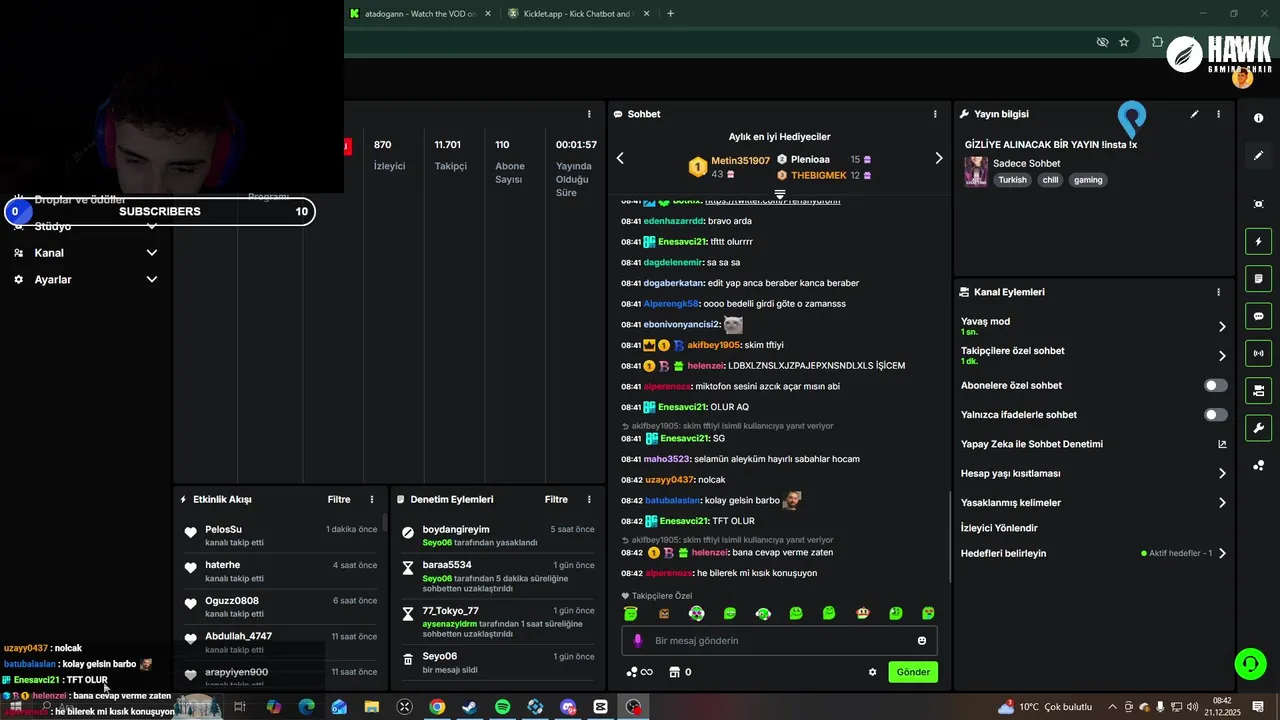1280x720 pixels.
Task: Open File Explorer from the taskbar
Action: click(372, 707)
